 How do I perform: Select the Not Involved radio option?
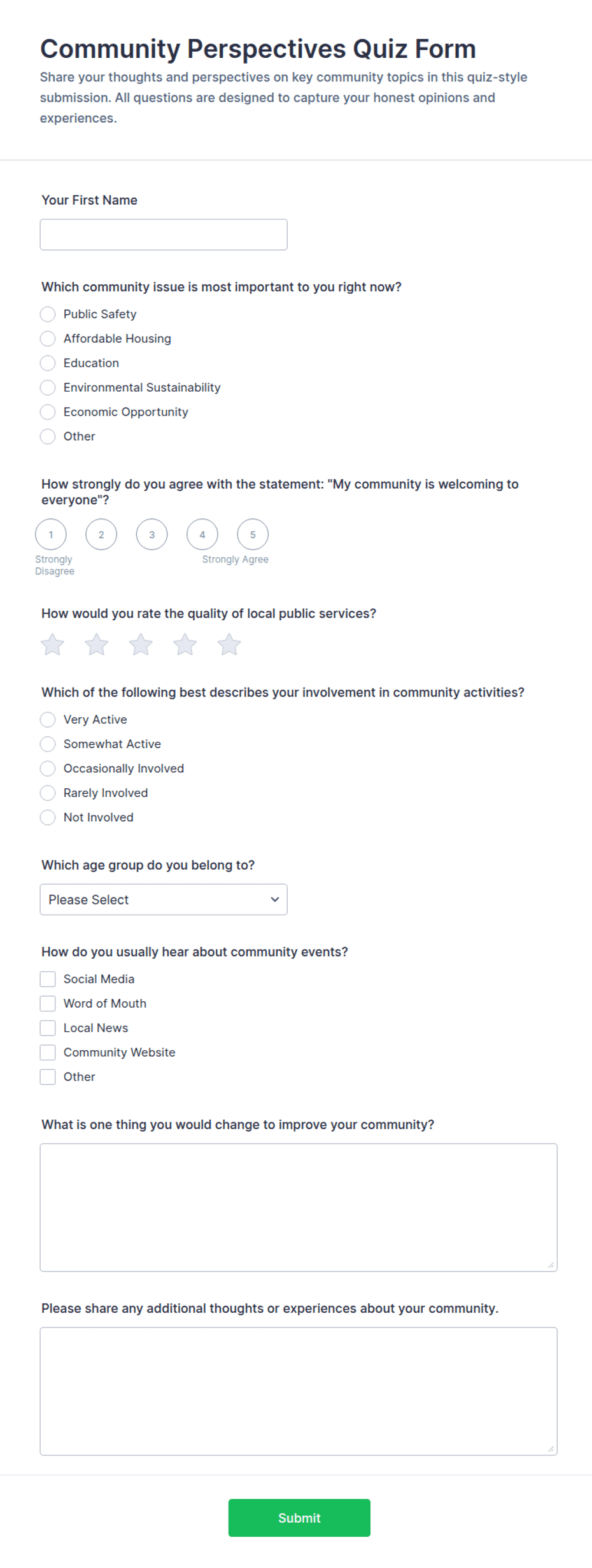48,817
